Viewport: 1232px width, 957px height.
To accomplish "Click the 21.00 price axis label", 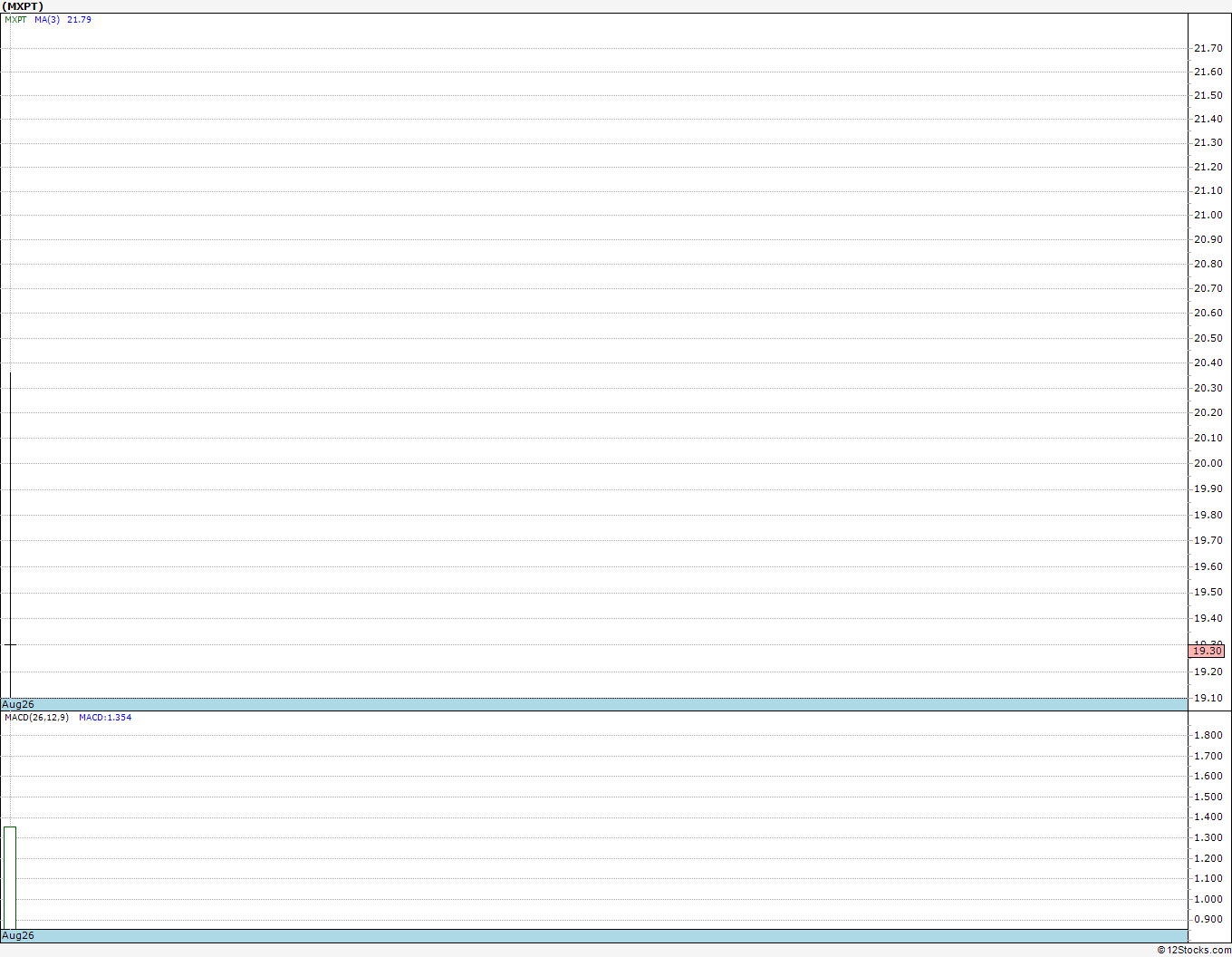I will coord(1208,215).
